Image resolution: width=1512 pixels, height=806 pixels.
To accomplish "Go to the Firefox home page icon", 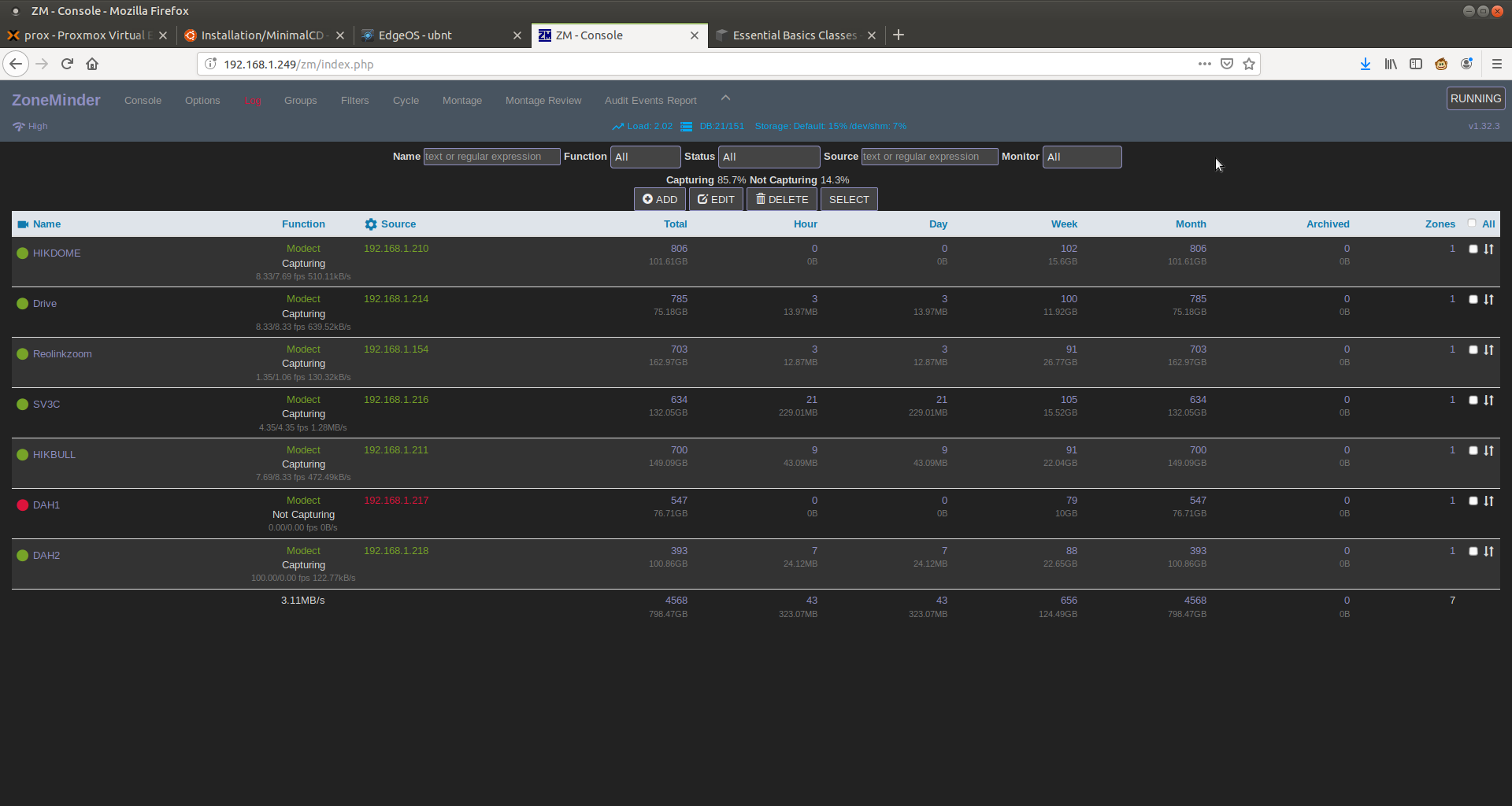I will tap(92, 64).
